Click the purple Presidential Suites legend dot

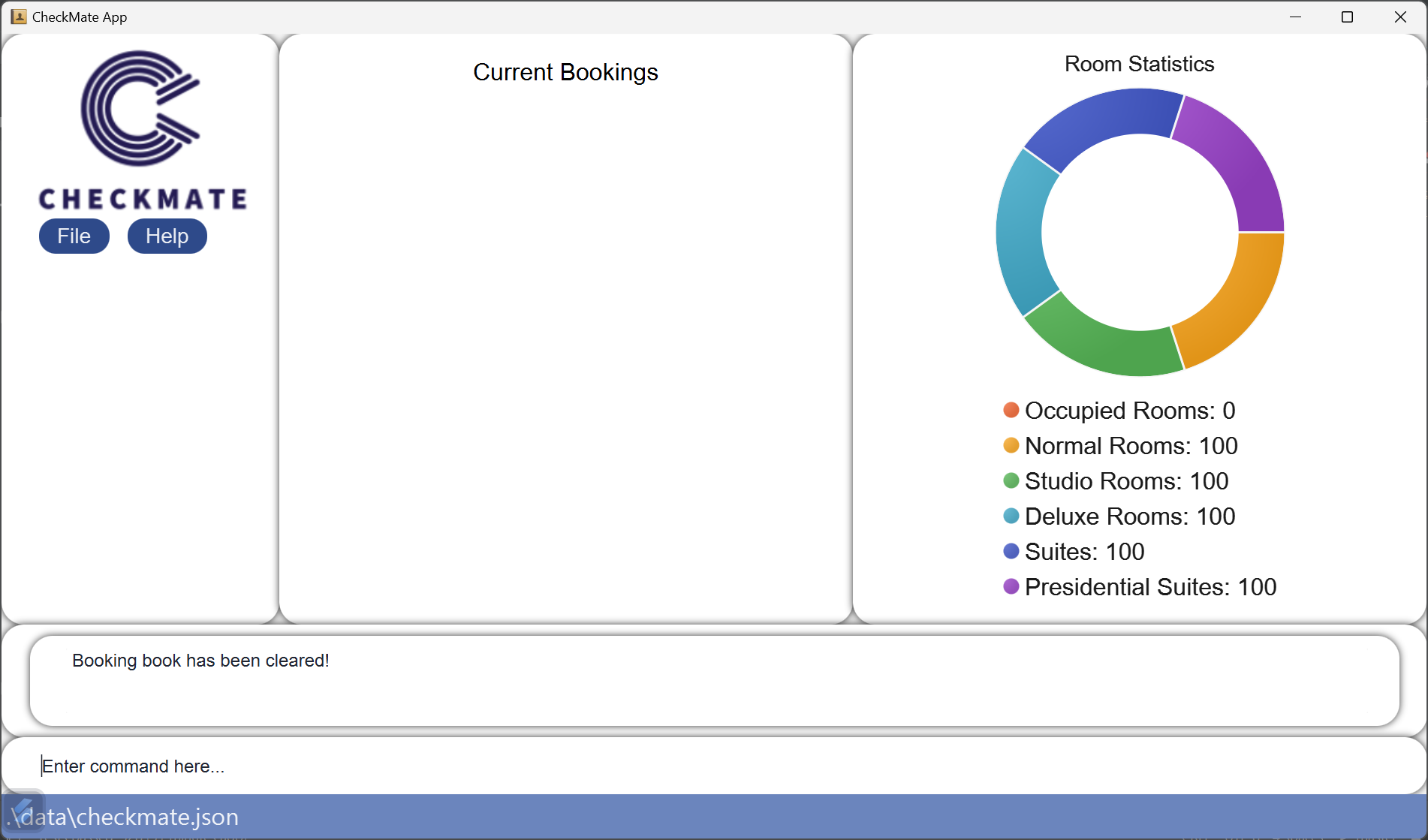click(x=1011, y=586)
